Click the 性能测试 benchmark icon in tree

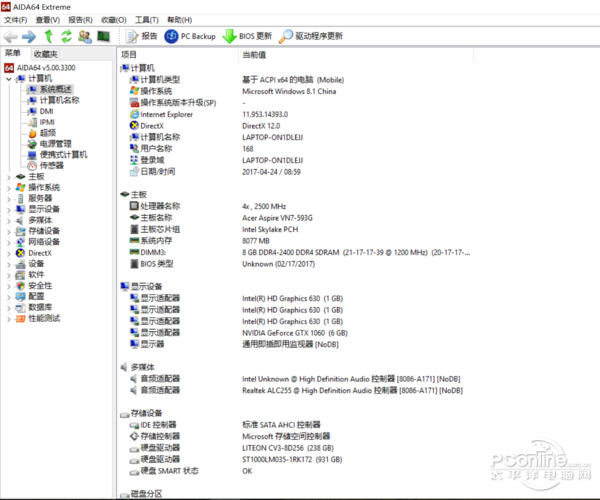20,319
